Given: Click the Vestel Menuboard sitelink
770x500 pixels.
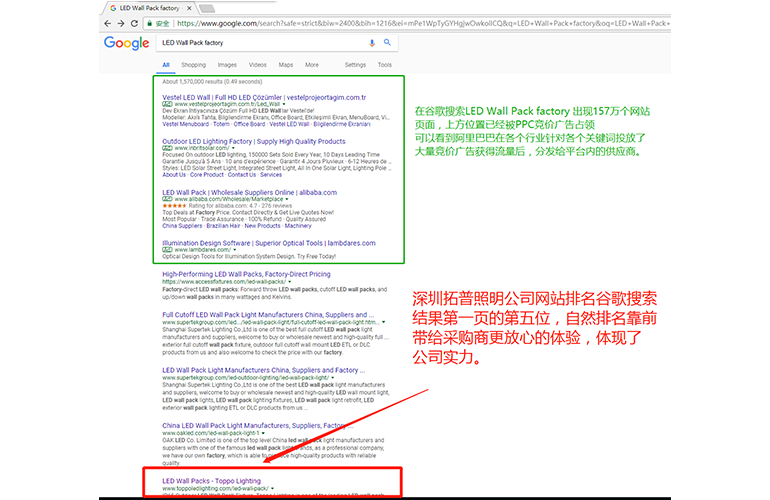Looking at the screenshot, I should 185,124.
